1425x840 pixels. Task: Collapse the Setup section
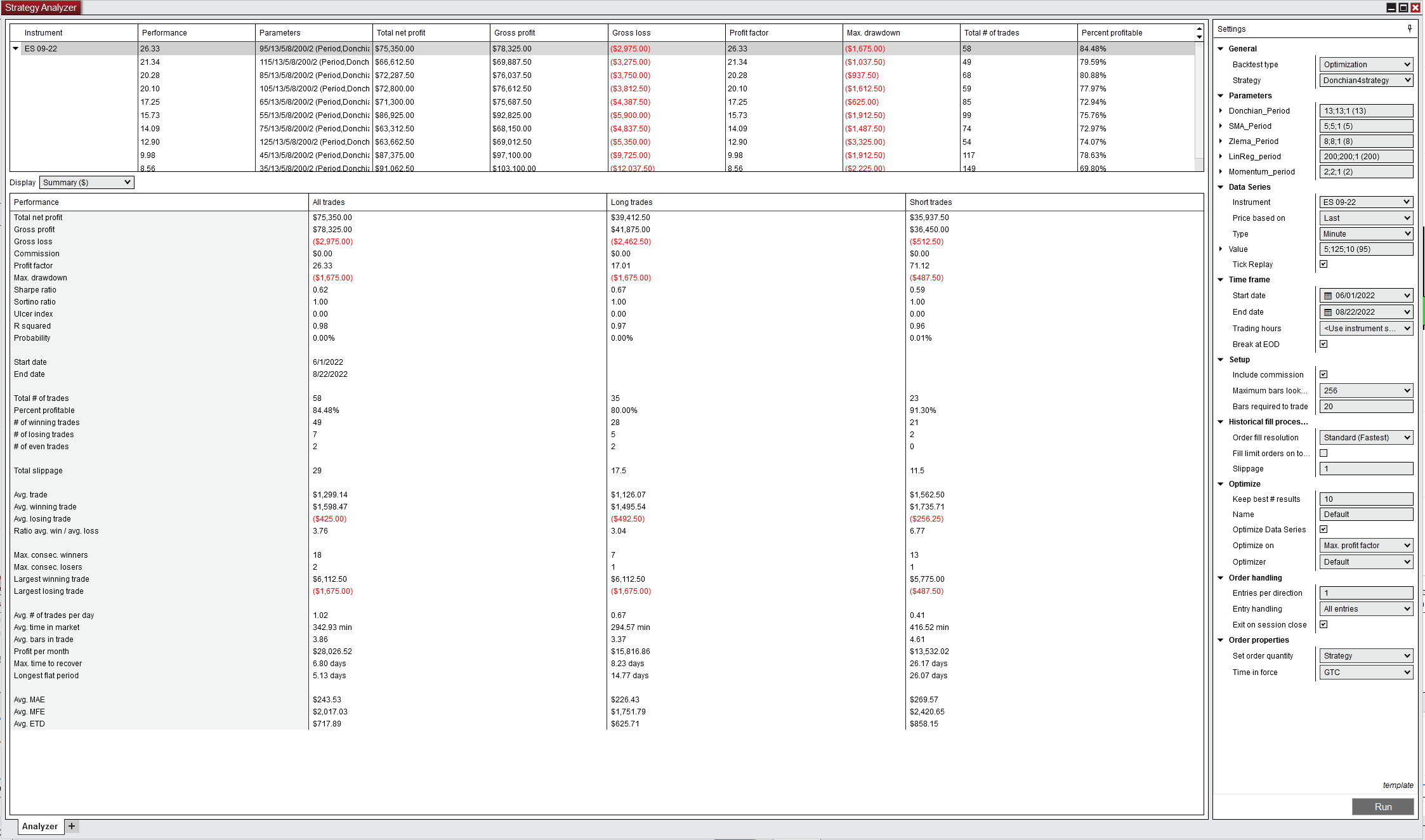pos(1221,359)
